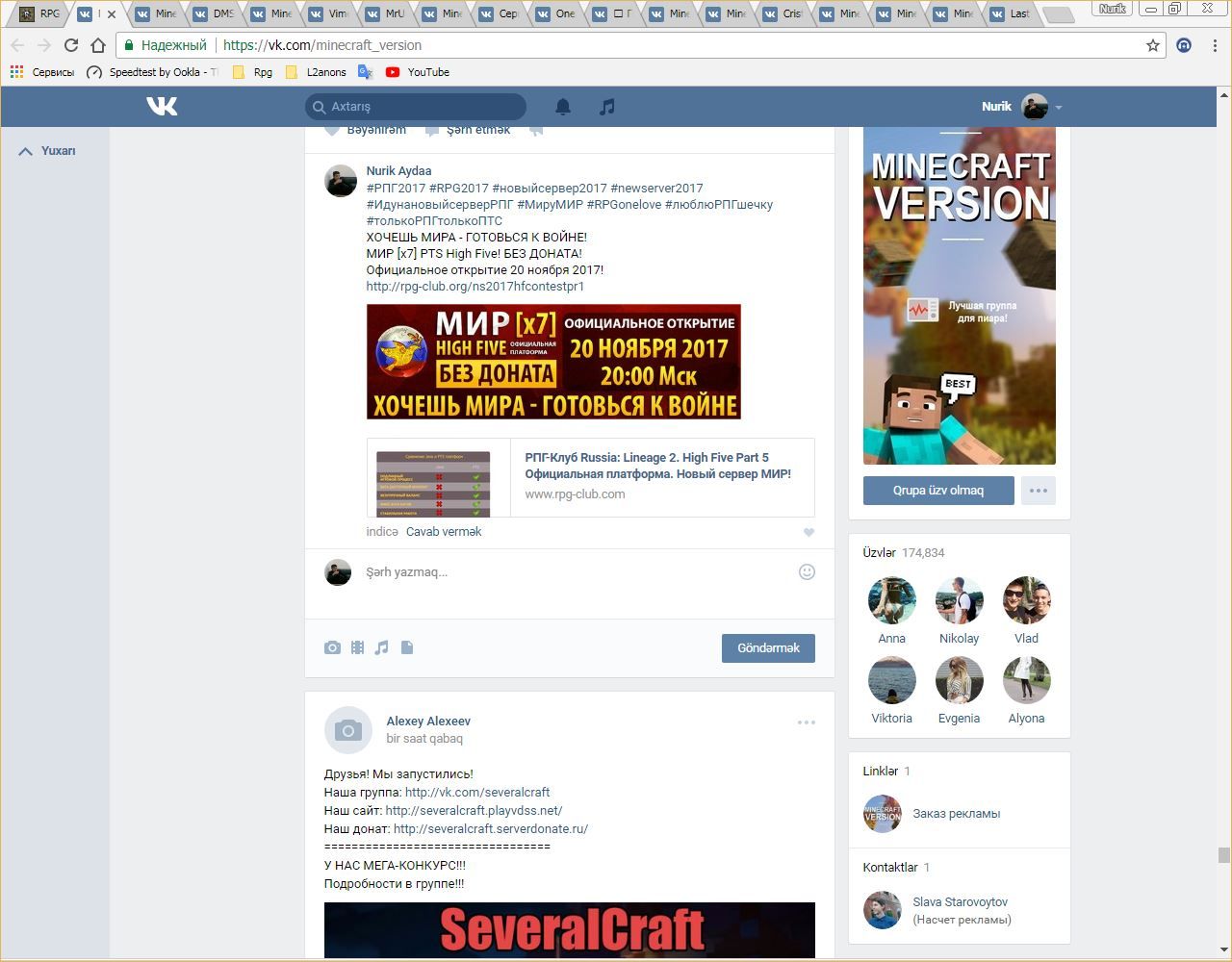Screen dimensions: 1232x962
Task: Open the translate bookmark icon
Action: tap(365, 72)
